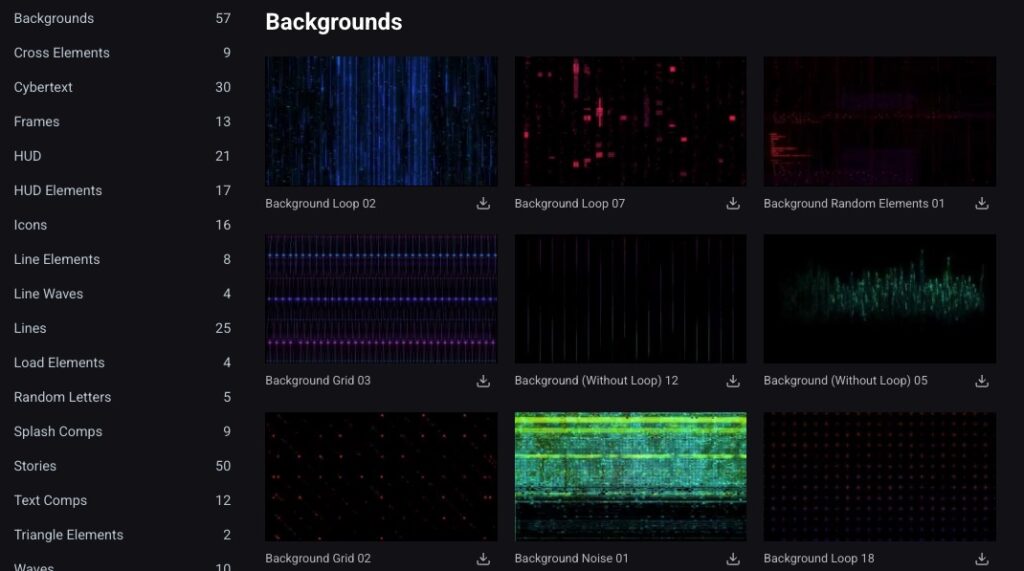The height and width of the screenshot is (571, 1024).
Task: Click the Background Grid 03 title link
Action: coord(318,381)
